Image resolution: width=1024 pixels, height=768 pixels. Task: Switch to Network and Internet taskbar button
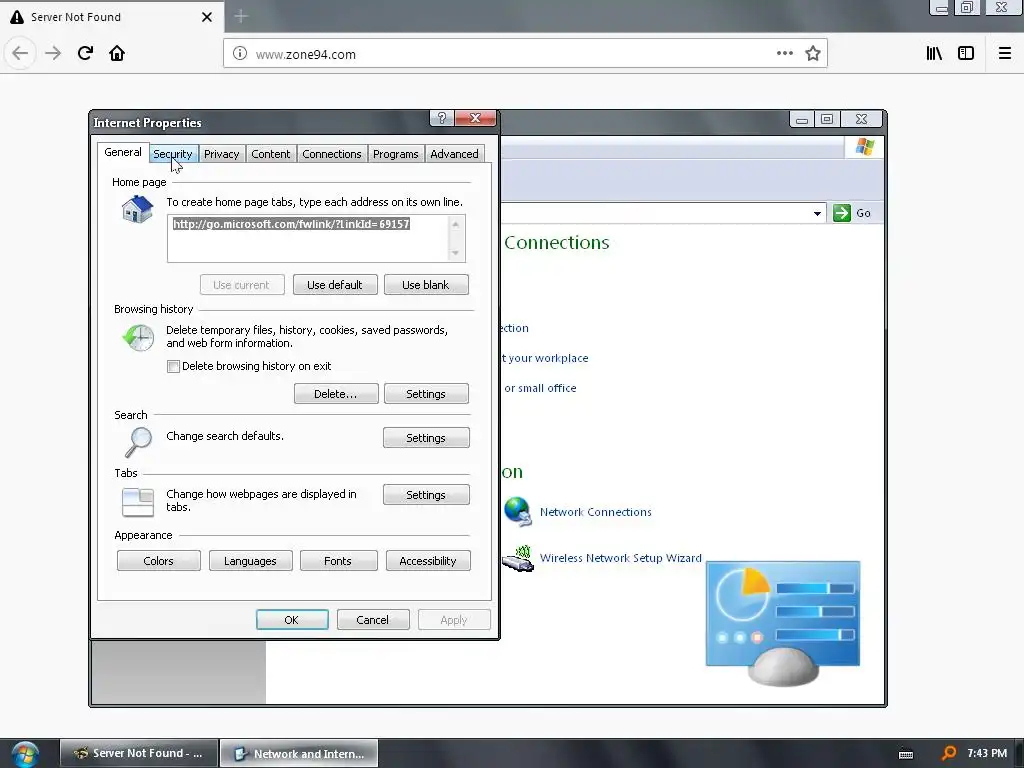(x=299, y=753)
